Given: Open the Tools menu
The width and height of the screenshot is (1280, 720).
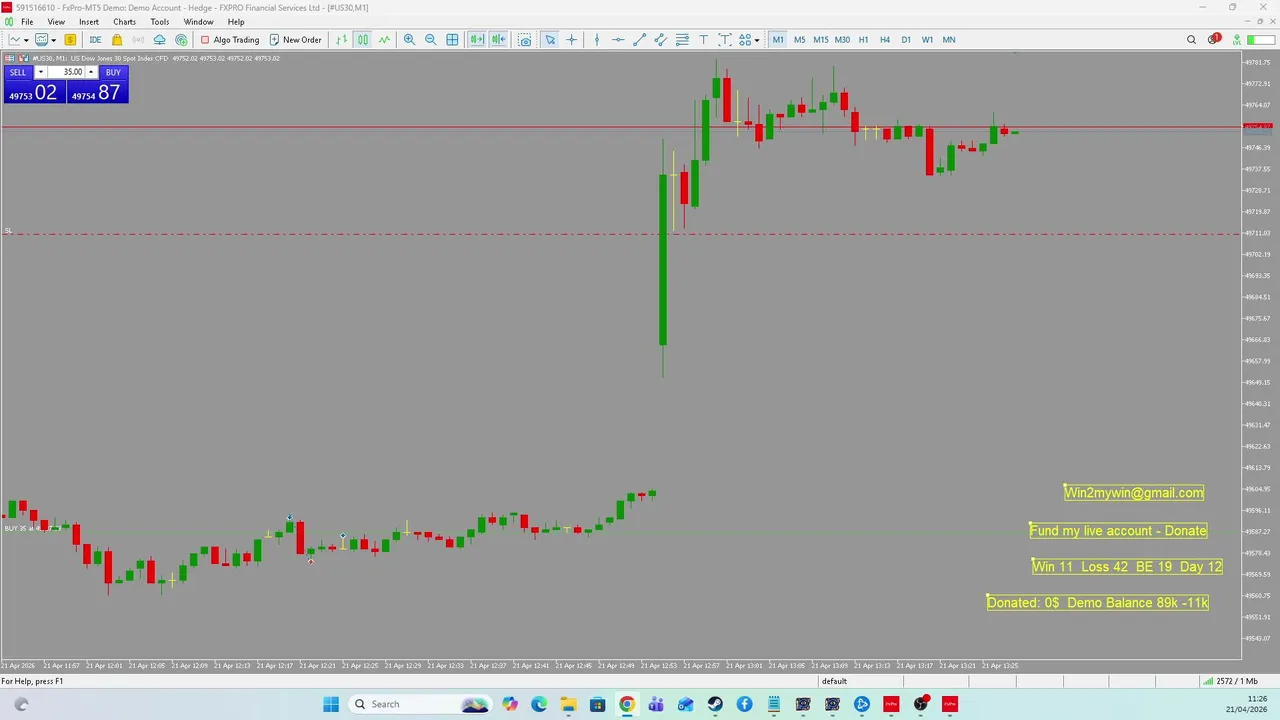Looking at the screenshot, I should coord(160,22).
